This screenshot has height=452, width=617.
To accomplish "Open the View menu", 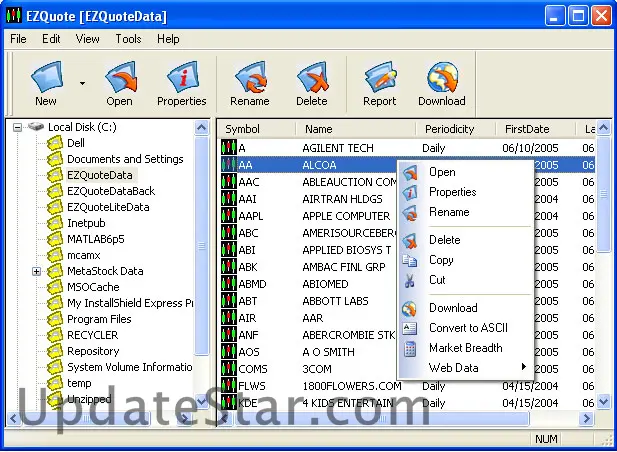I will pos(87,39).
